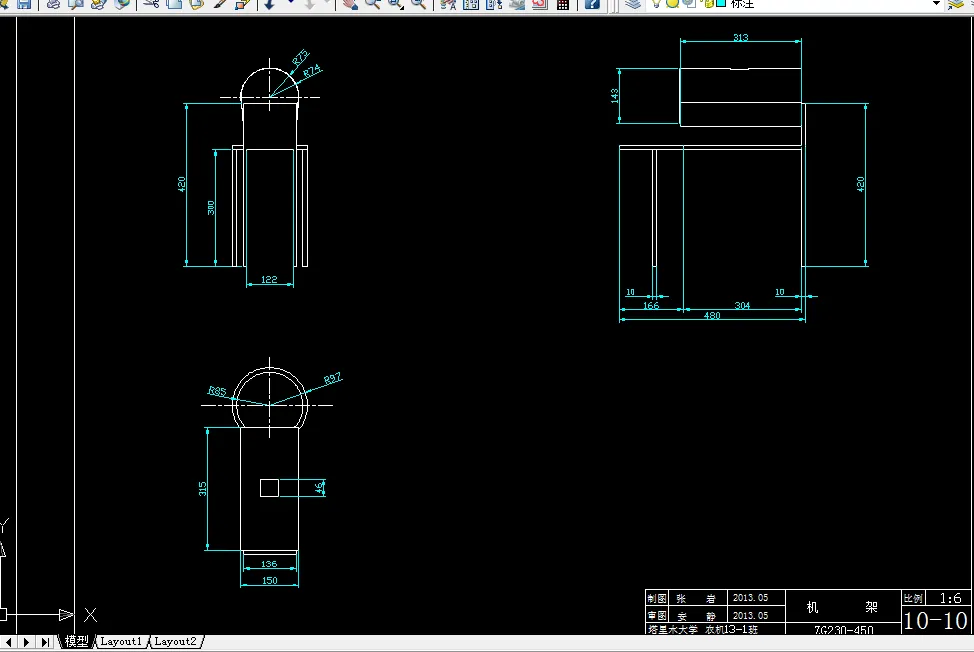Click the Save floppy disk icon

24,4
